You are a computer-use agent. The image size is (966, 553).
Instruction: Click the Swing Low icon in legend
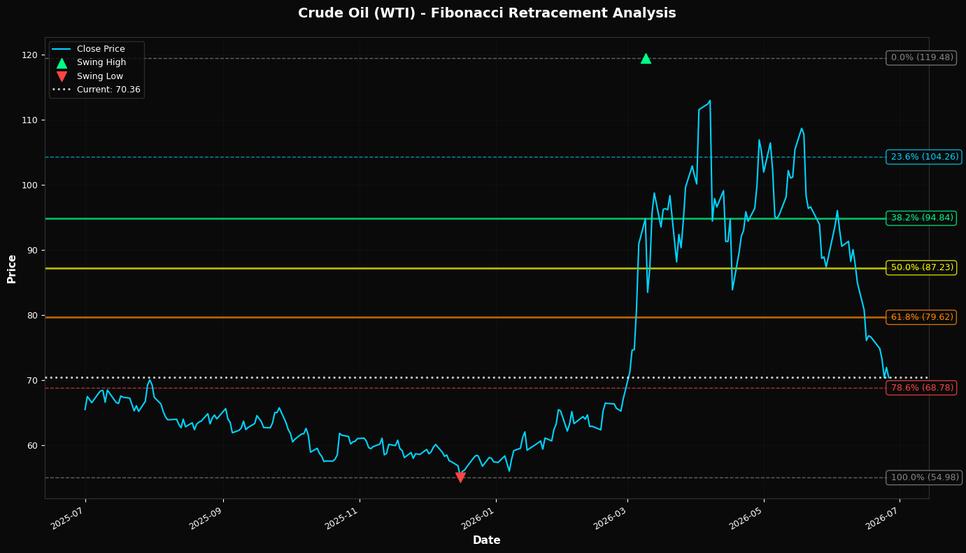(62, 76)
